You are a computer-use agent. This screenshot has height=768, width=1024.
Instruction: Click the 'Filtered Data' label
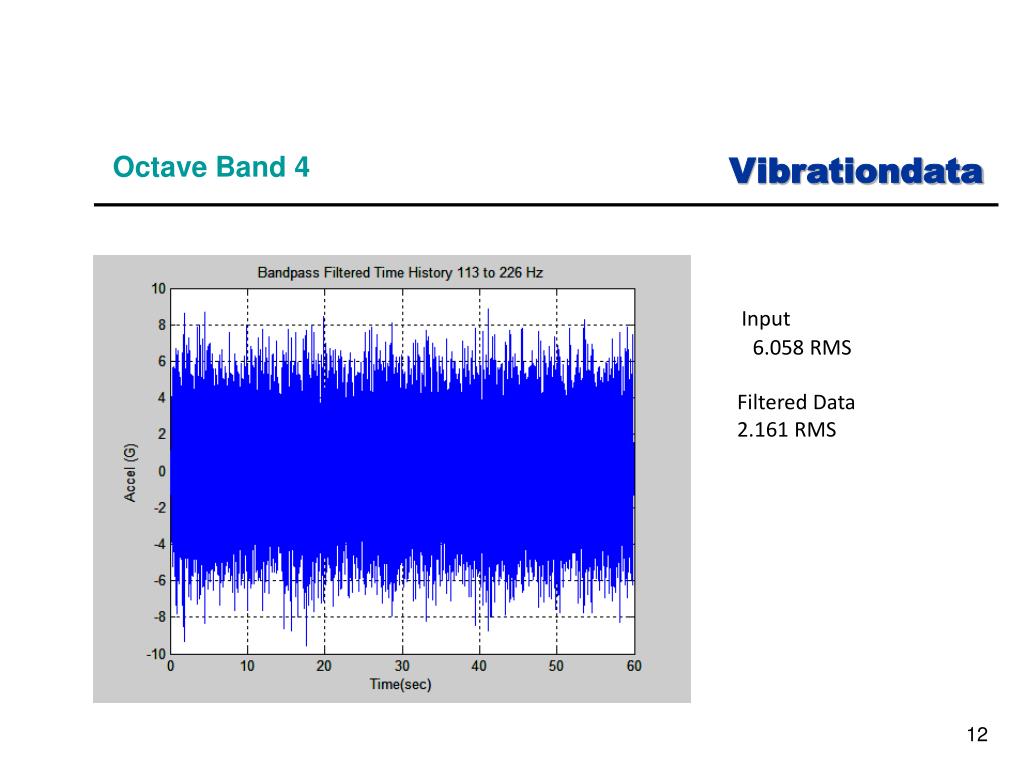pos(796,402)
